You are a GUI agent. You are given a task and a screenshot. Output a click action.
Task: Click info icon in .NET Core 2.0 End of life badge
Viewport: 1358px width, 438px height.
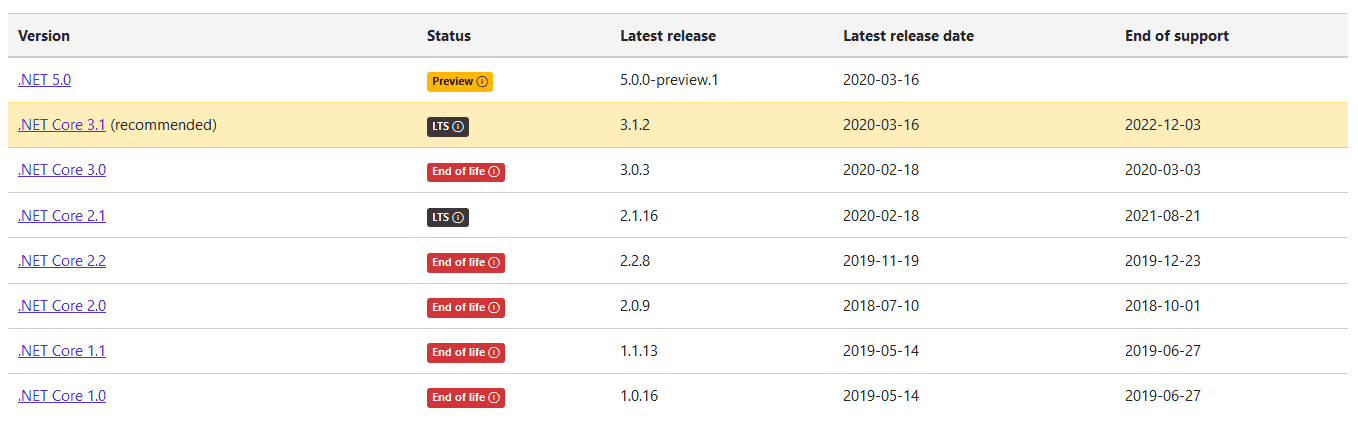click(494, 308)
